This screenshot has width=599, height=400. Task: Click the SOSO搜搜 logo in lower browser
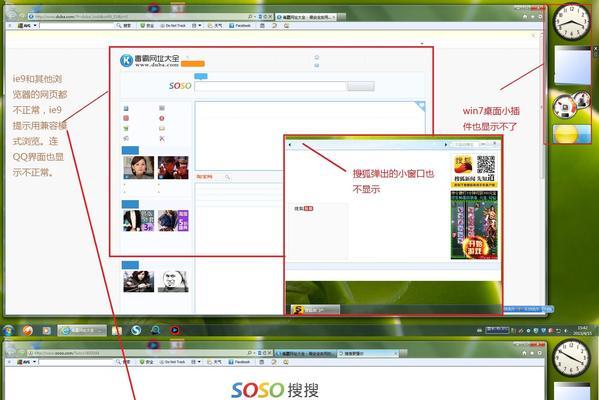275,390
